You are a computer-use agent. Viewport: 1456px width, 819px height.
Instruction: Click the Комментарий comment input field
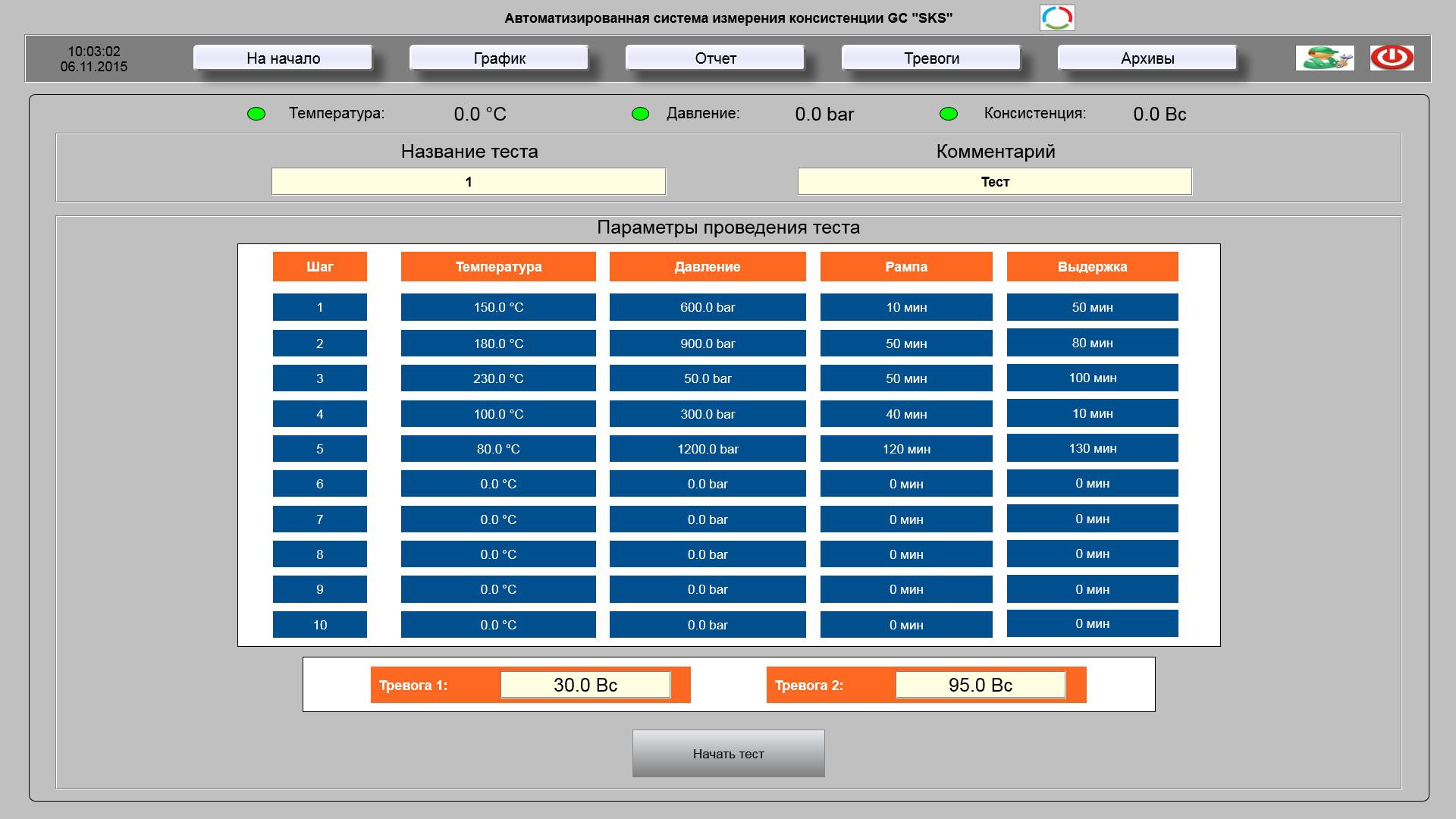tap(994, 182)
